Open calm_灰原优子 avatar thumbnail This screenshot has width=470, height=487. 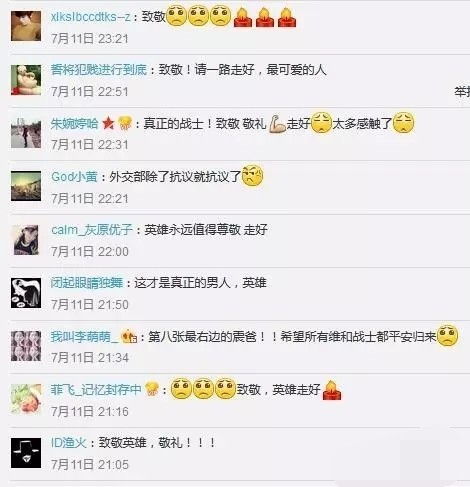coord(26,240)
